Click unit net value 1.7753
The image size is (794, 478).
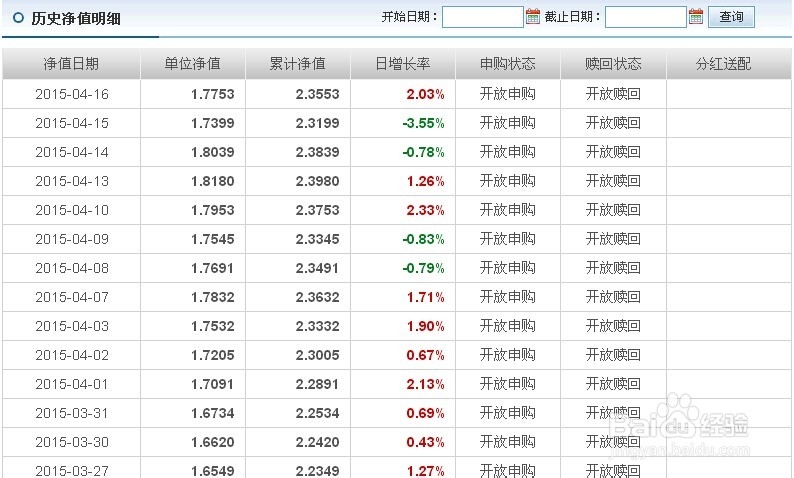coord(213,94)
